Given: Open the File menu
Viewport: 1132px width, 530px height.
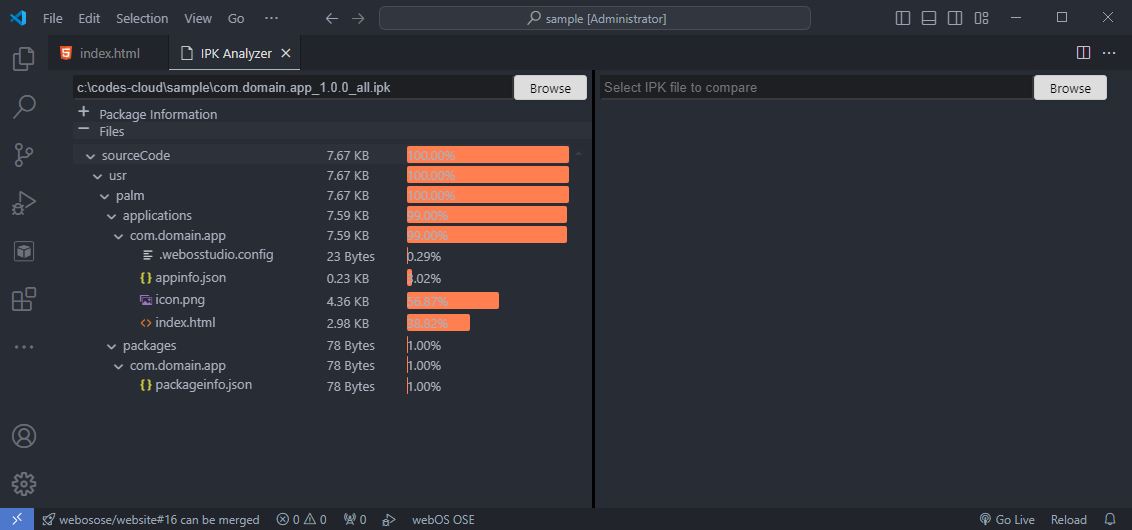Looking at the screenshot, I should (x=53, y=18).
